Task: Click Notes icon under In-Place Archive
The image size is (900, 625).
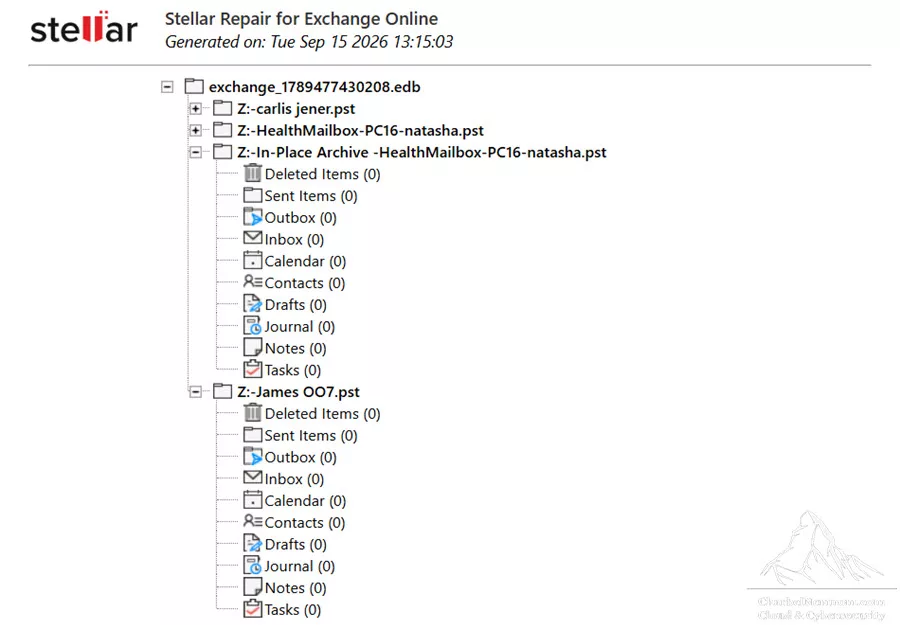Action: click(253, 348)
